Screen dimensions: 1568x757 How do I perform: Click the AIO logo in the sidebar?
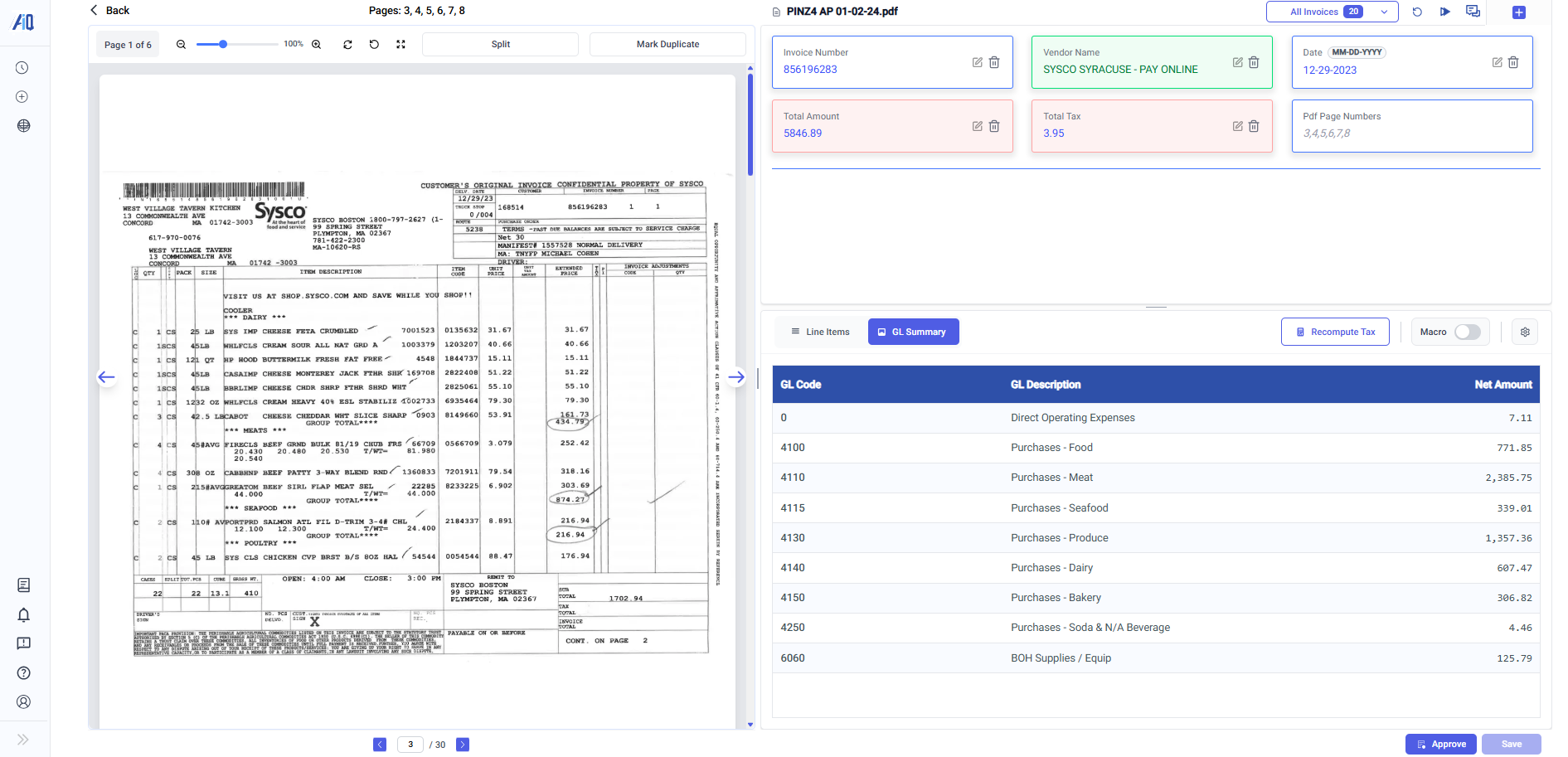23,22
